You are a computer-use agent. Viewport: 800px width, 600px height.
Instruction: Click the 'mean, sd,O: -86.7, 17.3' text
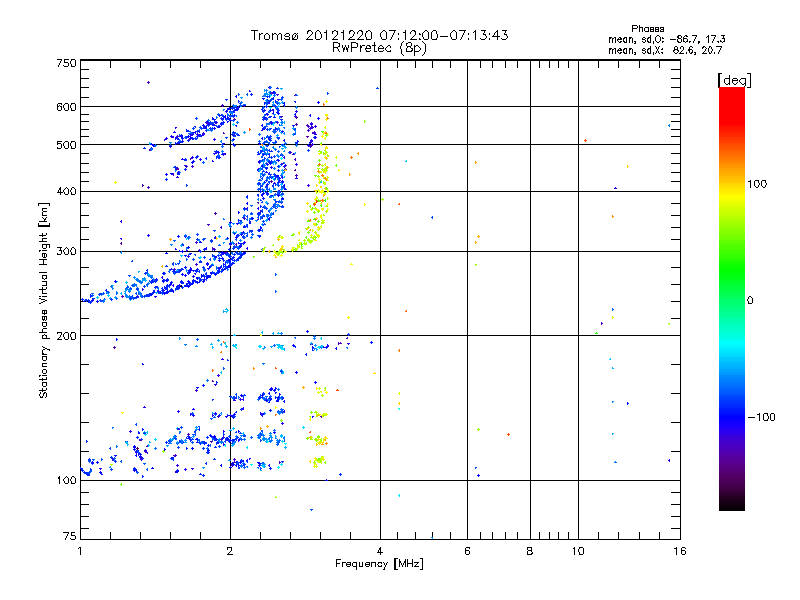click(x=666, y=39)
